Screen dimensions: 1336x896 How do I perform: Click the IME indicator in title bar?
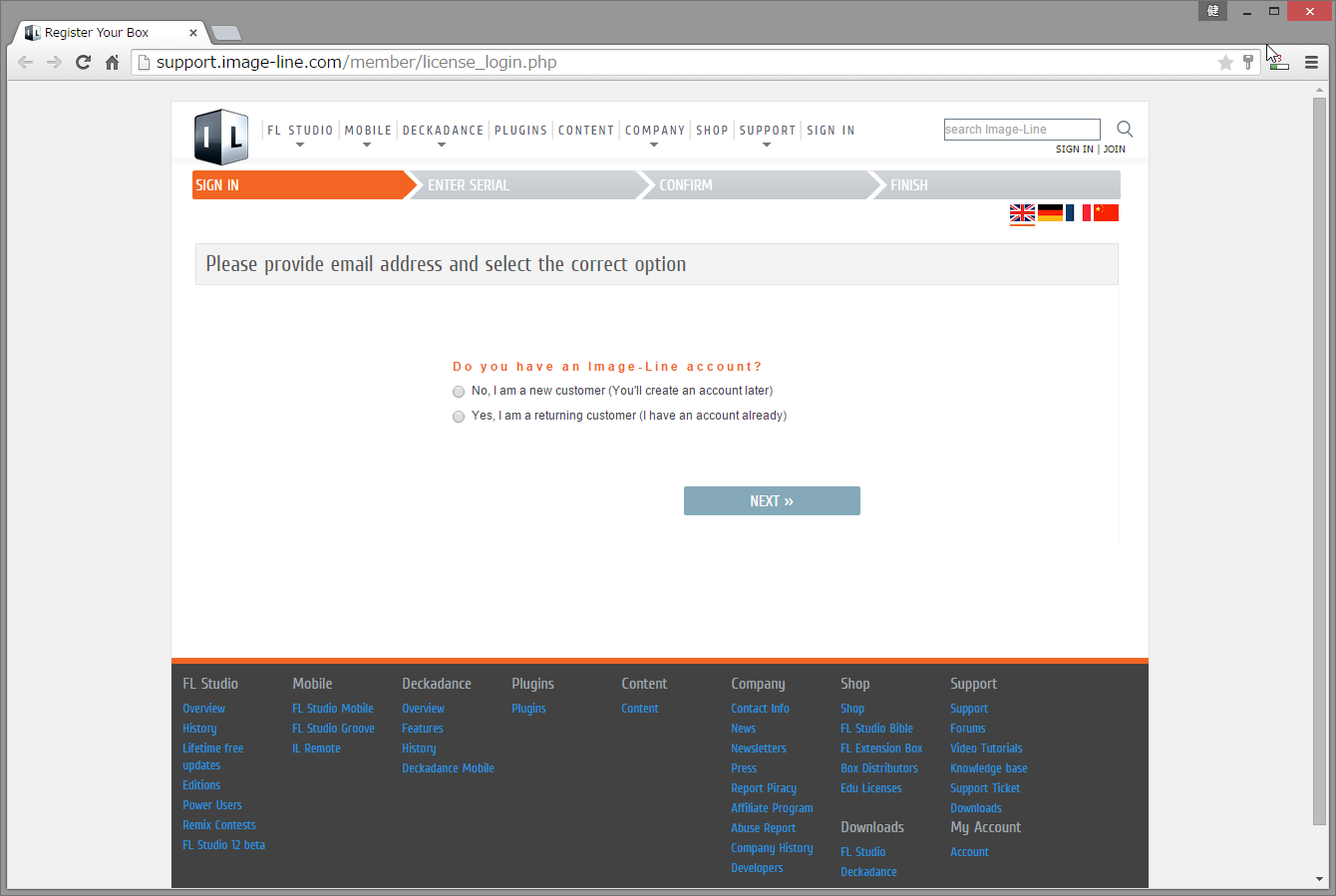point(1212,11)
